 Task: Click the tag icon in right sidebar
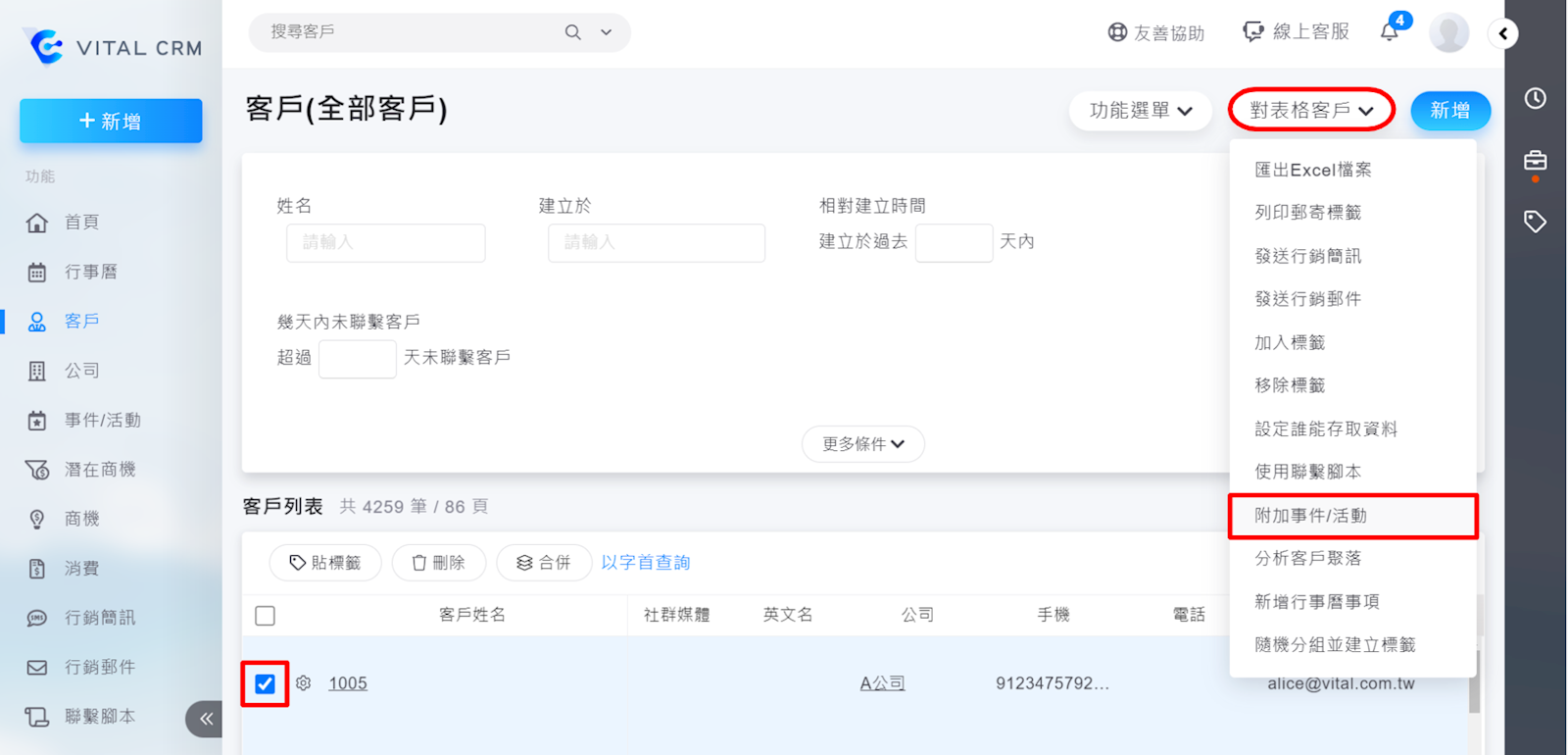(x=1535, y=222)
